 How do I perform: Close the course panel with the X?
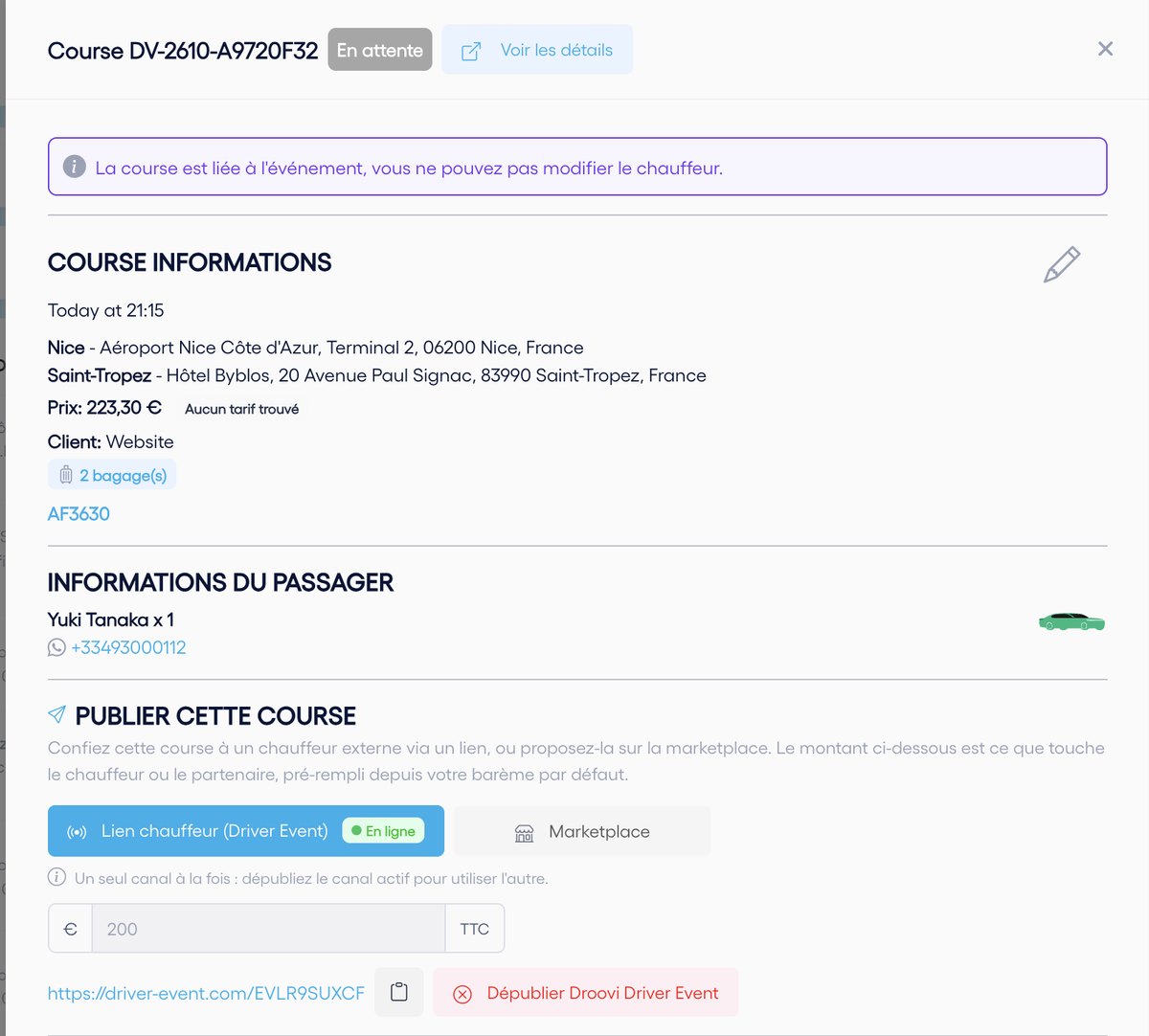[1105, 49]
